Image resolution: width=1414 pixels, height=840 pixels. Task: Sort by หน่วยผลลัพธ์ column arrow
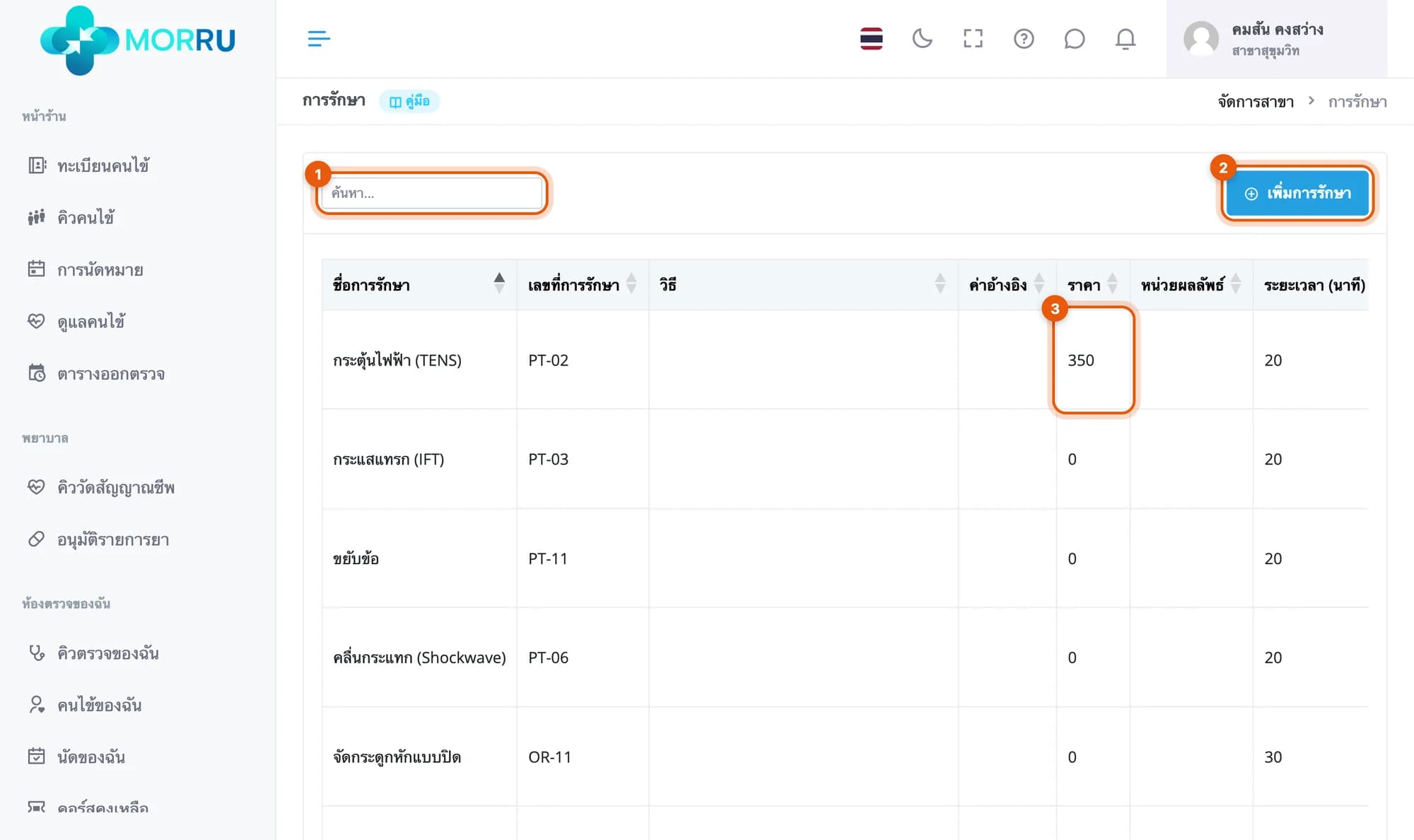(1236, 284)
